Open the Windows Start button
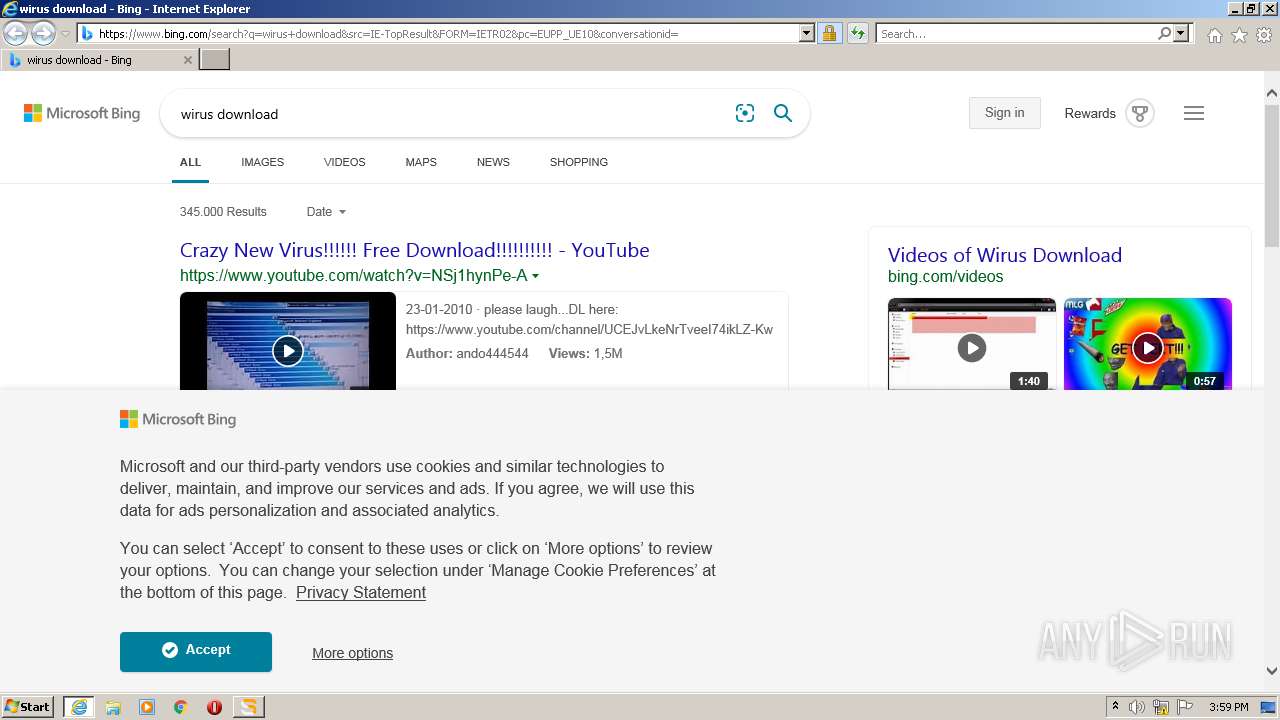Image resolution: width=1280 pixels, height=720 pixels. pyautogui.click(x=28, y=707)
